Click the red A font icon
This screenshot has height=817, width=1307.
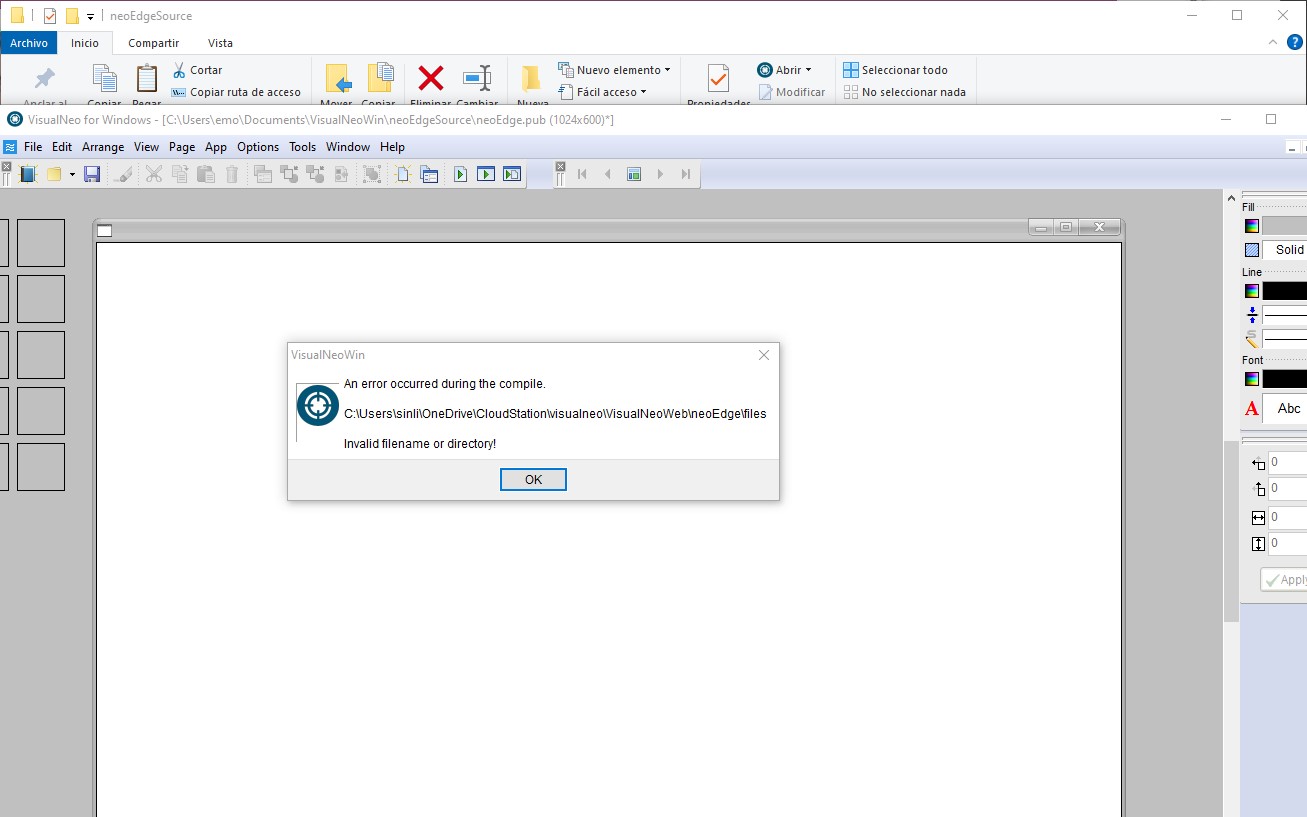pyautogui.click(x=1251, y=408)
